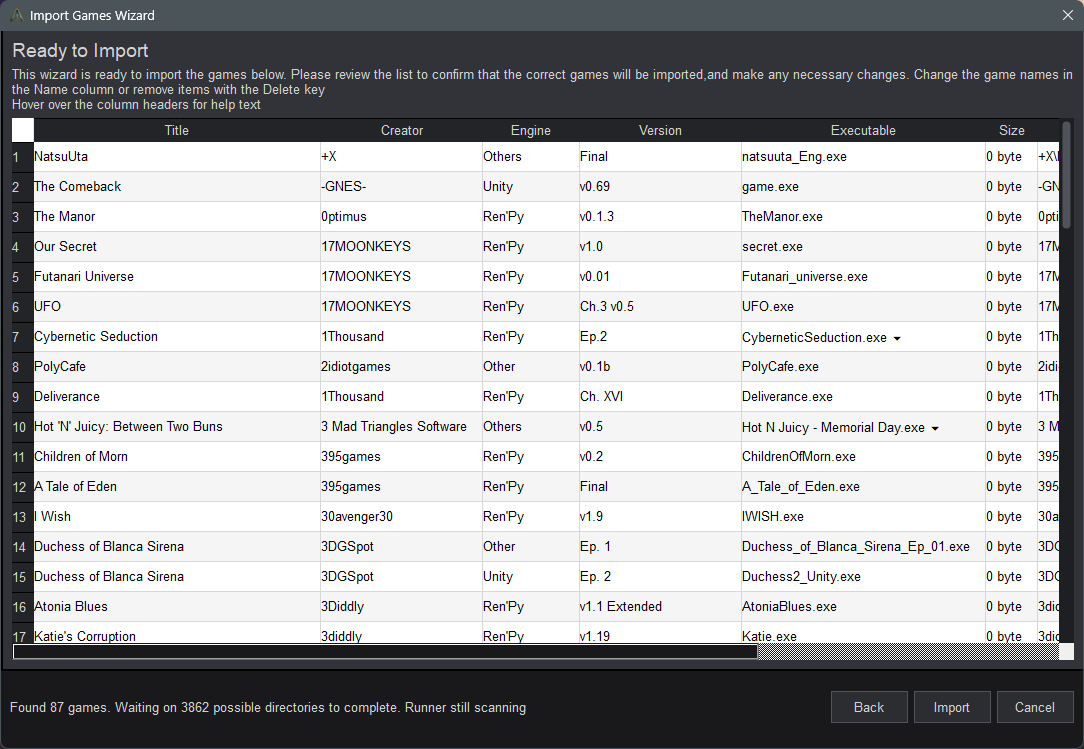Select row header number 1
Screen dimensions: 1084x749
(23, 157)
